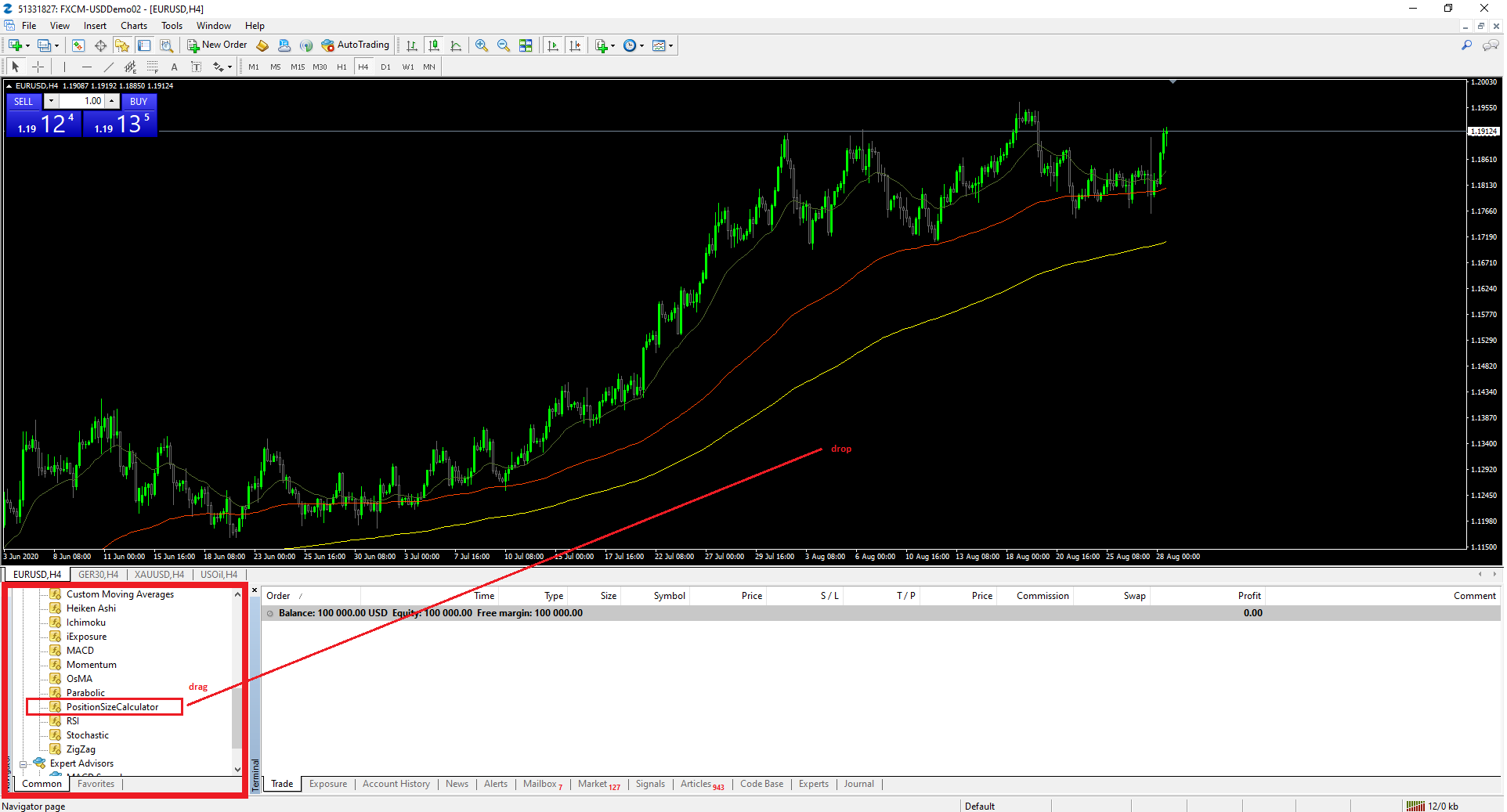Toggle the AutoTrading button
Screen dimensions: 1507x812
point(355,45)
